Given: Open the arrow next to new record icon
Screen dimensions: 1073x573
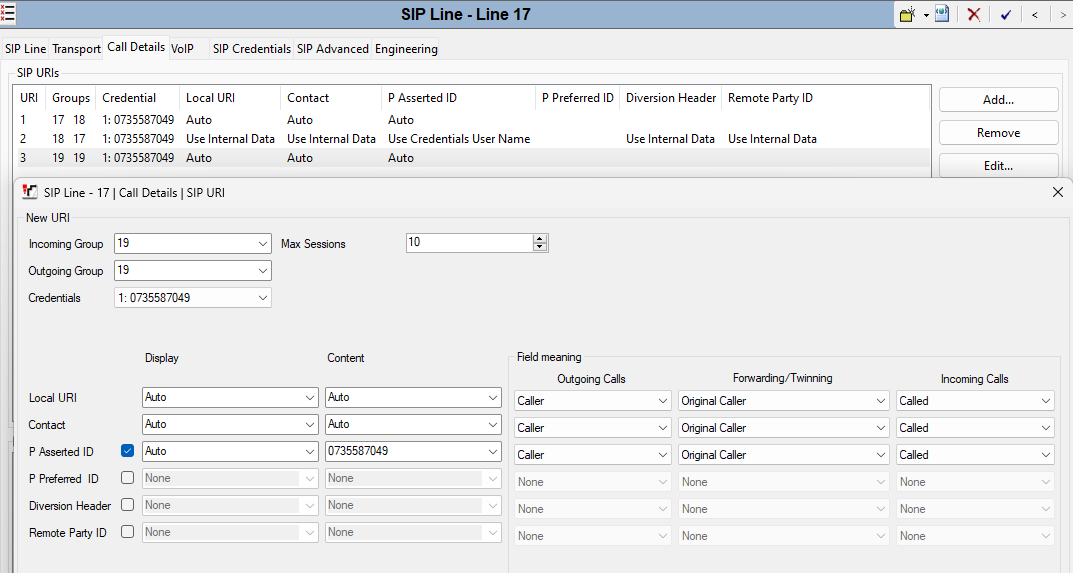Looking at the screenshot, I should [x=926, y=15].
